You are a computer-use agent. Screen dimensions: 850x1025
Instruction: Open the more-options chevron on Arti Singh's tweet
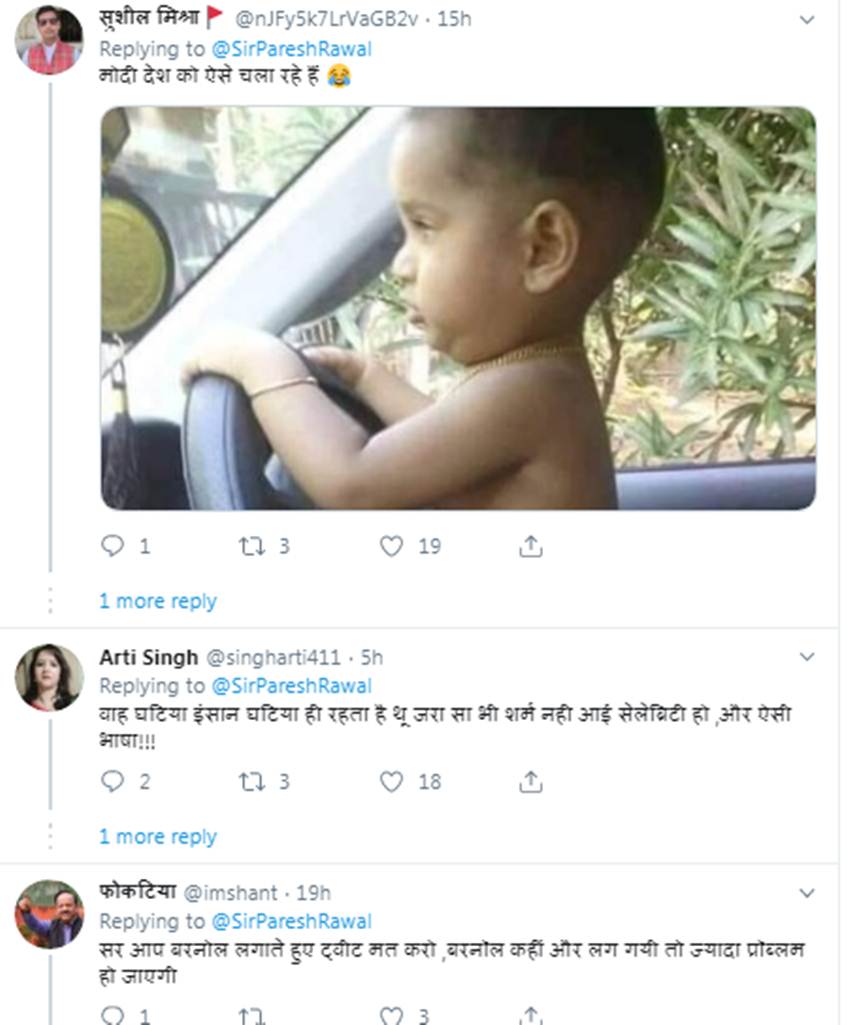807,657
